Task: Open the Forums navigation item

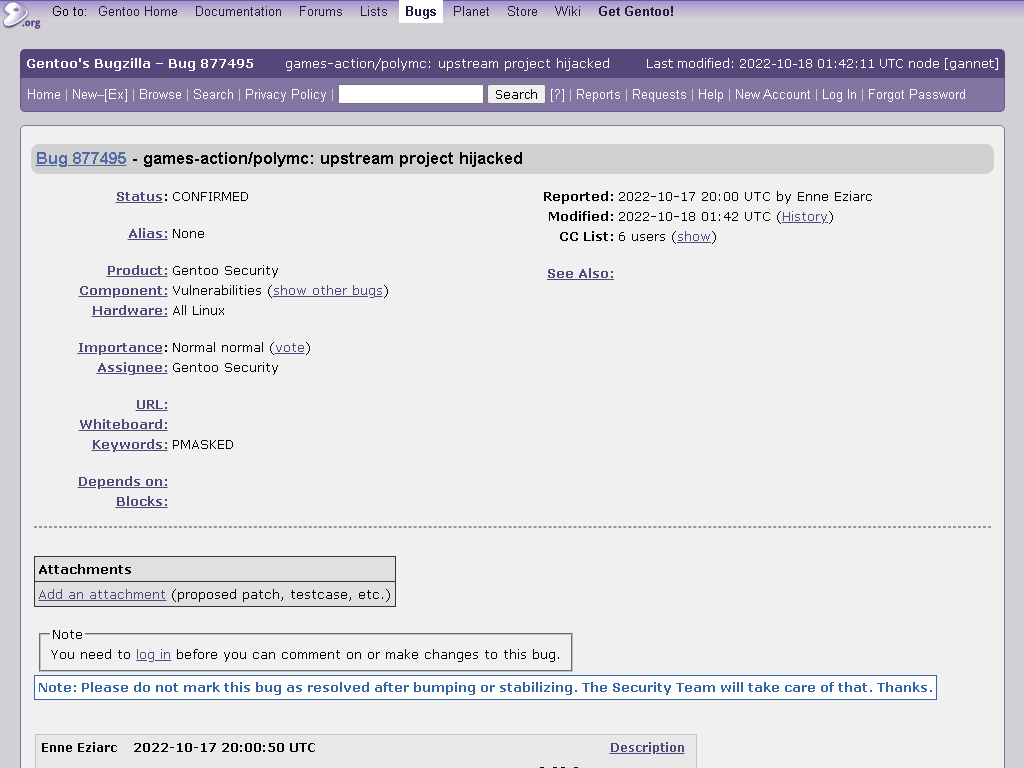Action: pyautogui.click(x=321, y=11)
